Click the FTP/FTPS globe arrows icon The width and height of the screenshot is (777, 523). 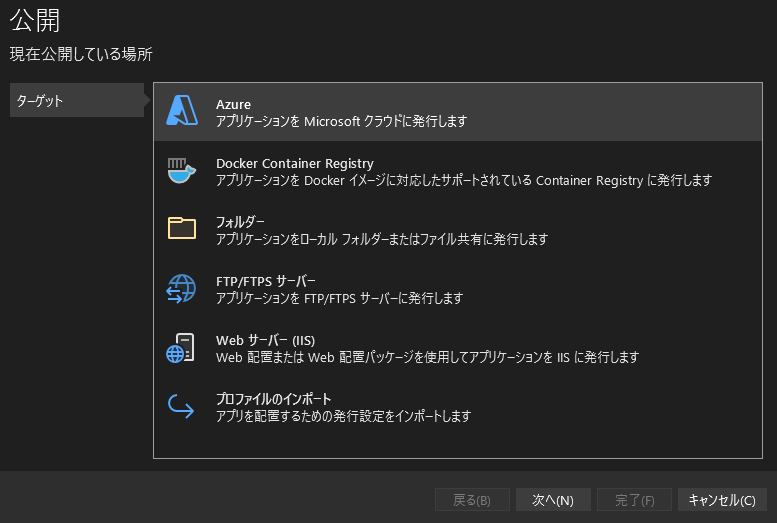[182, 288]
